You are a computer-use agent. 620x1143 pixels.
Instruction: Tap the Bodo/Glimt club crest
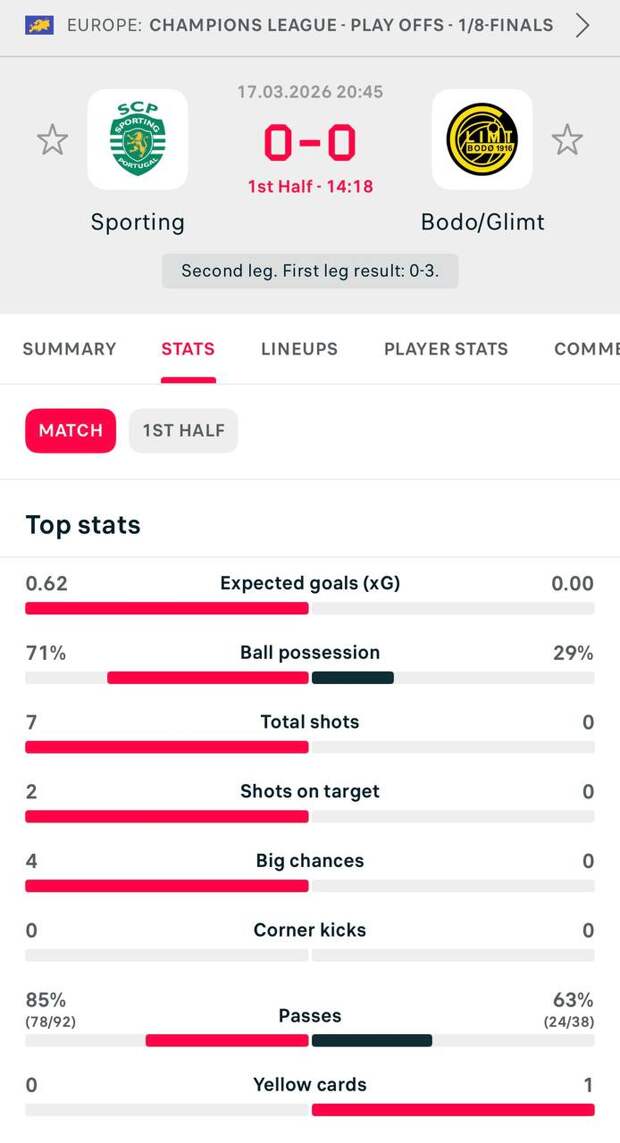point(481,139)
